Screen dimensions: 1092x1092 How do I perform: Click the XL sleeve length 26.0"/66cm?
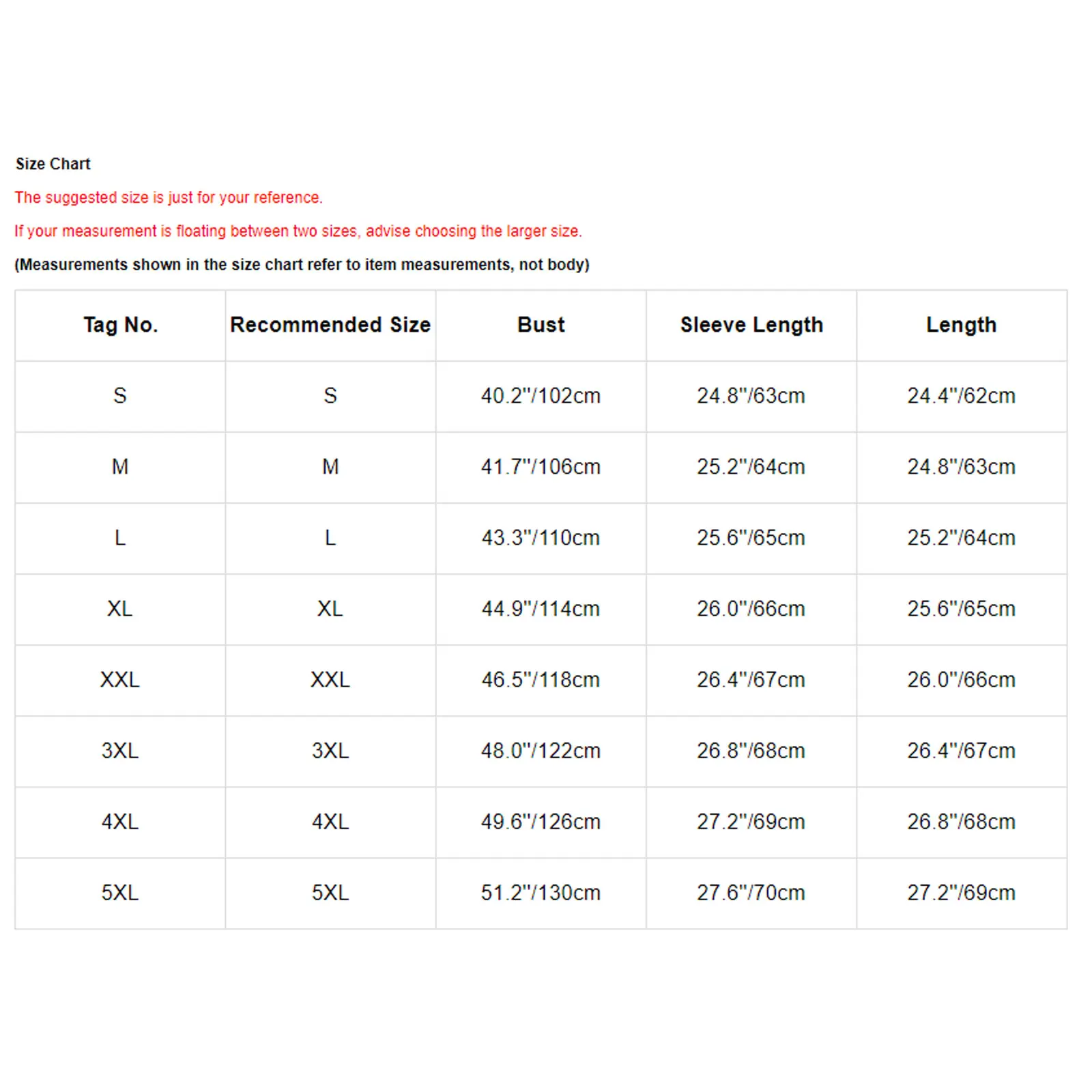(x=751, y=609)
